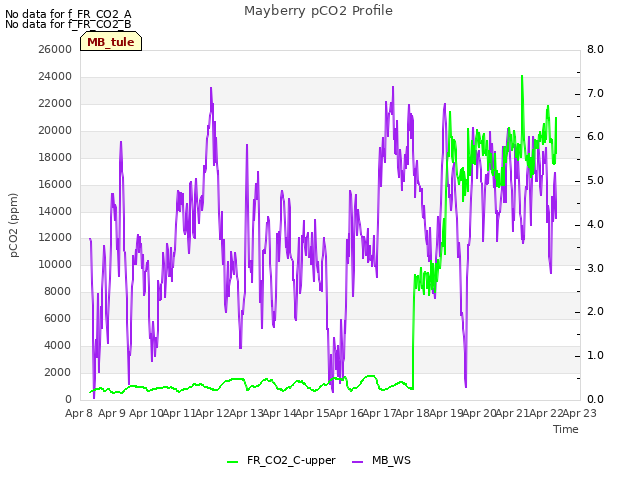Click the Apr 9 x-axis label
The image size is (640, 480).
[x=112, y=413]
